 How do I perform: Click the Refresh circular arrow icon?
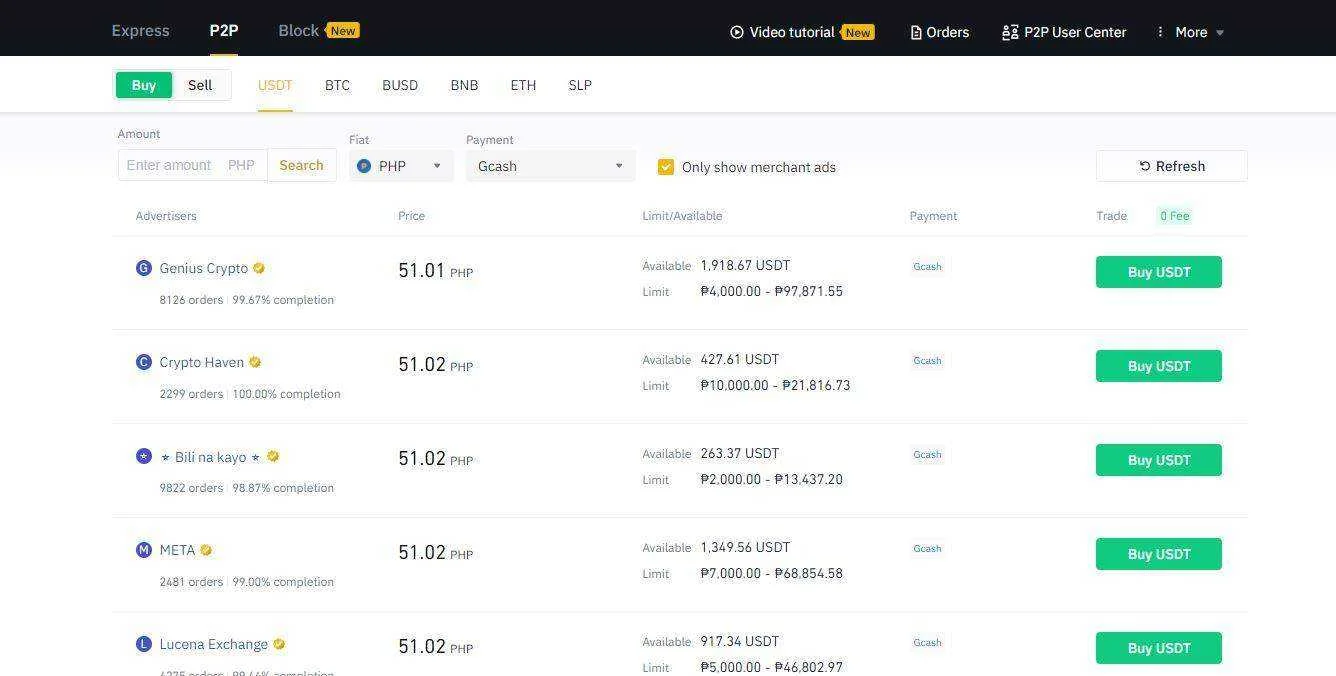coord(1145,166)
